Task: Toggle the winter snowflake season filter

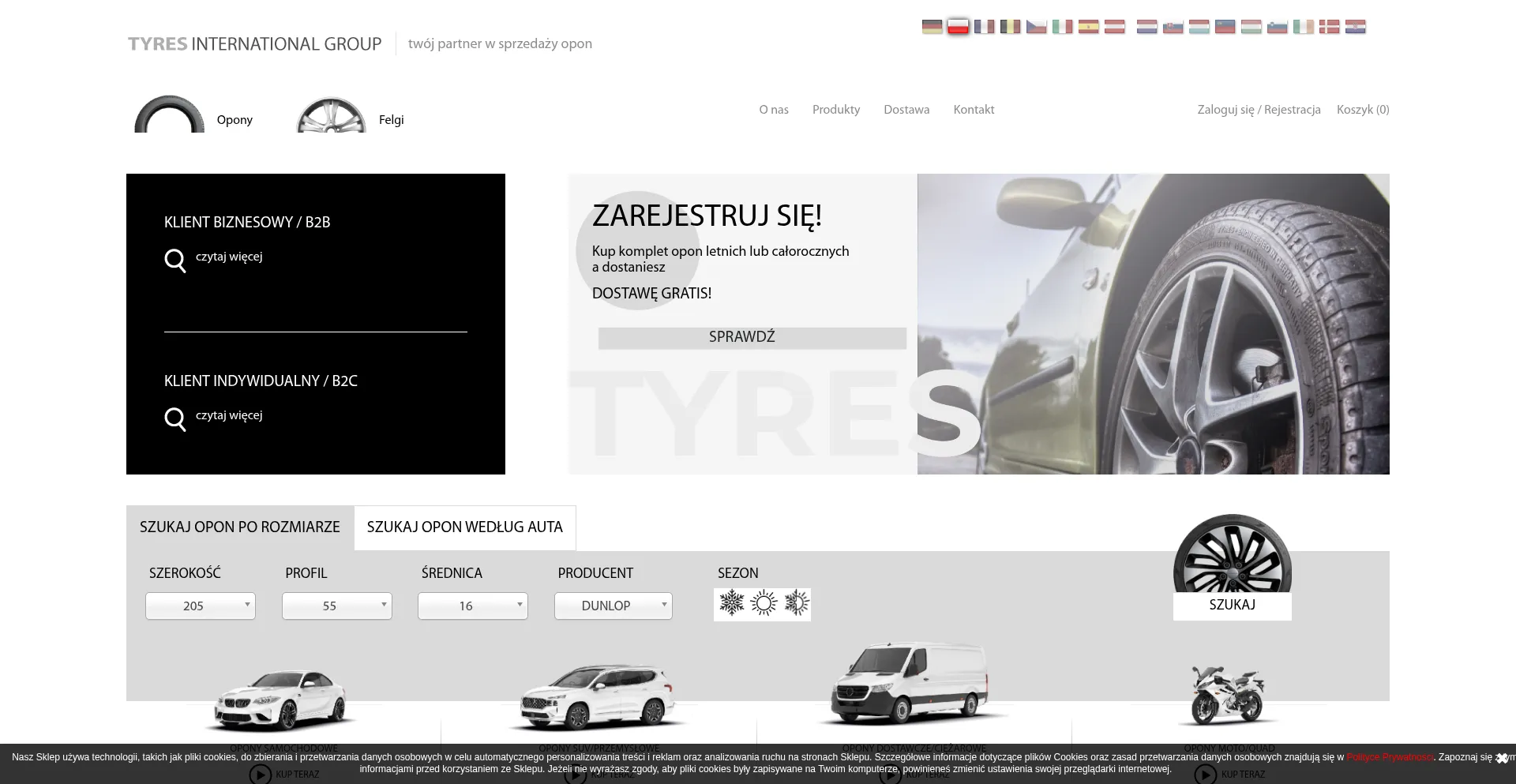Action: point(732,604)
